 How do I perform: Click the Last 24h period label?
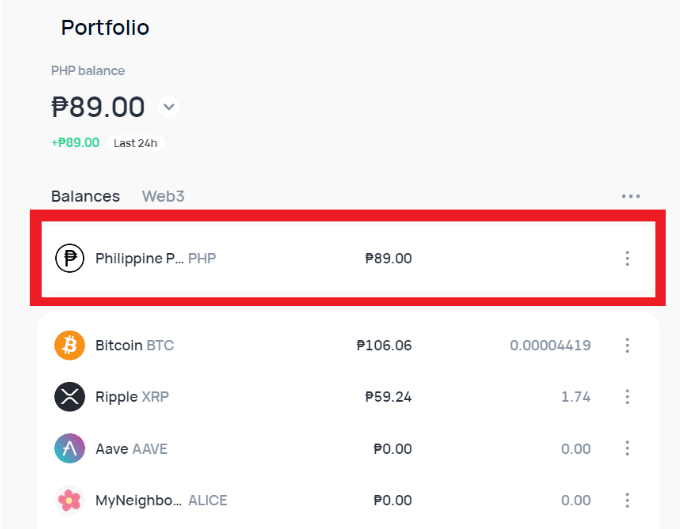137,143
